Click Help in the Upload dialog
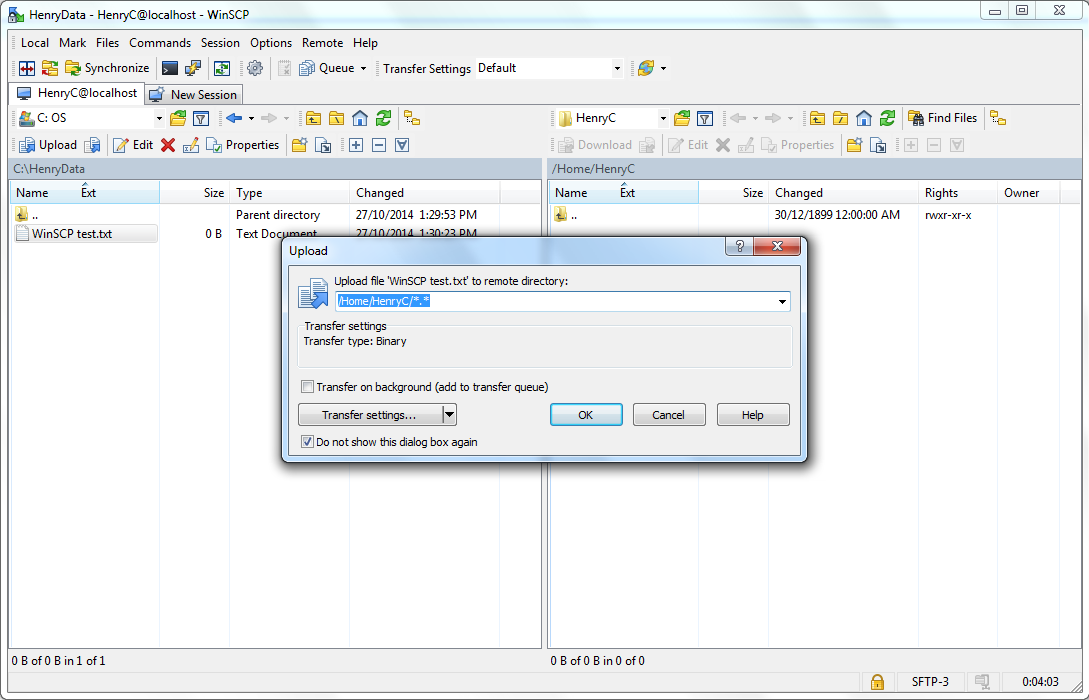1089x700 pixels. point(753,415)
